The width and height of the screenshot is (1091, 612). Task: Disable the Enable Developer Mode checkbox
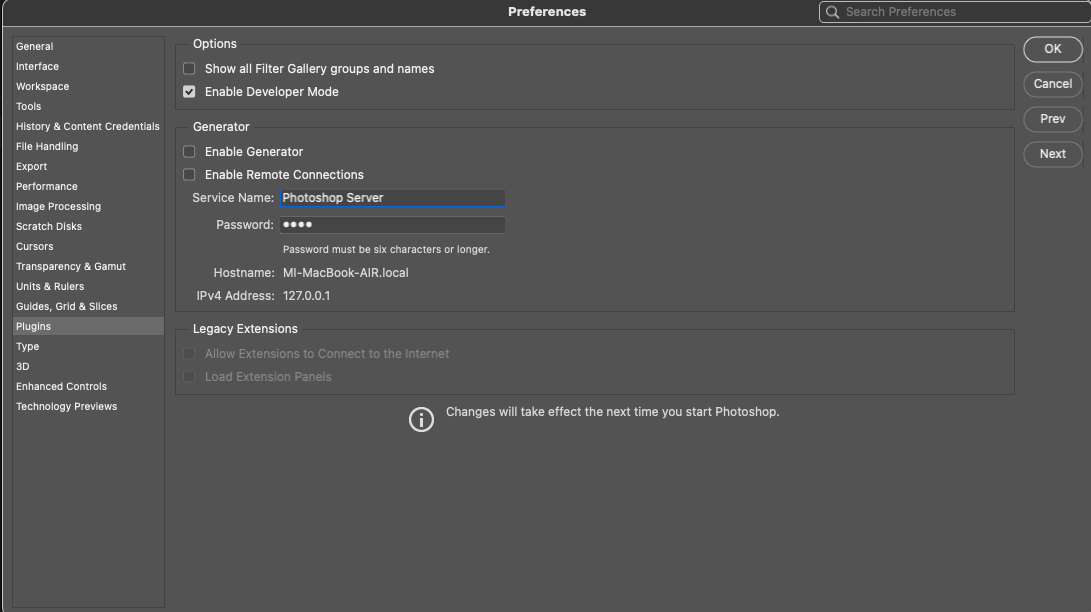189,91
